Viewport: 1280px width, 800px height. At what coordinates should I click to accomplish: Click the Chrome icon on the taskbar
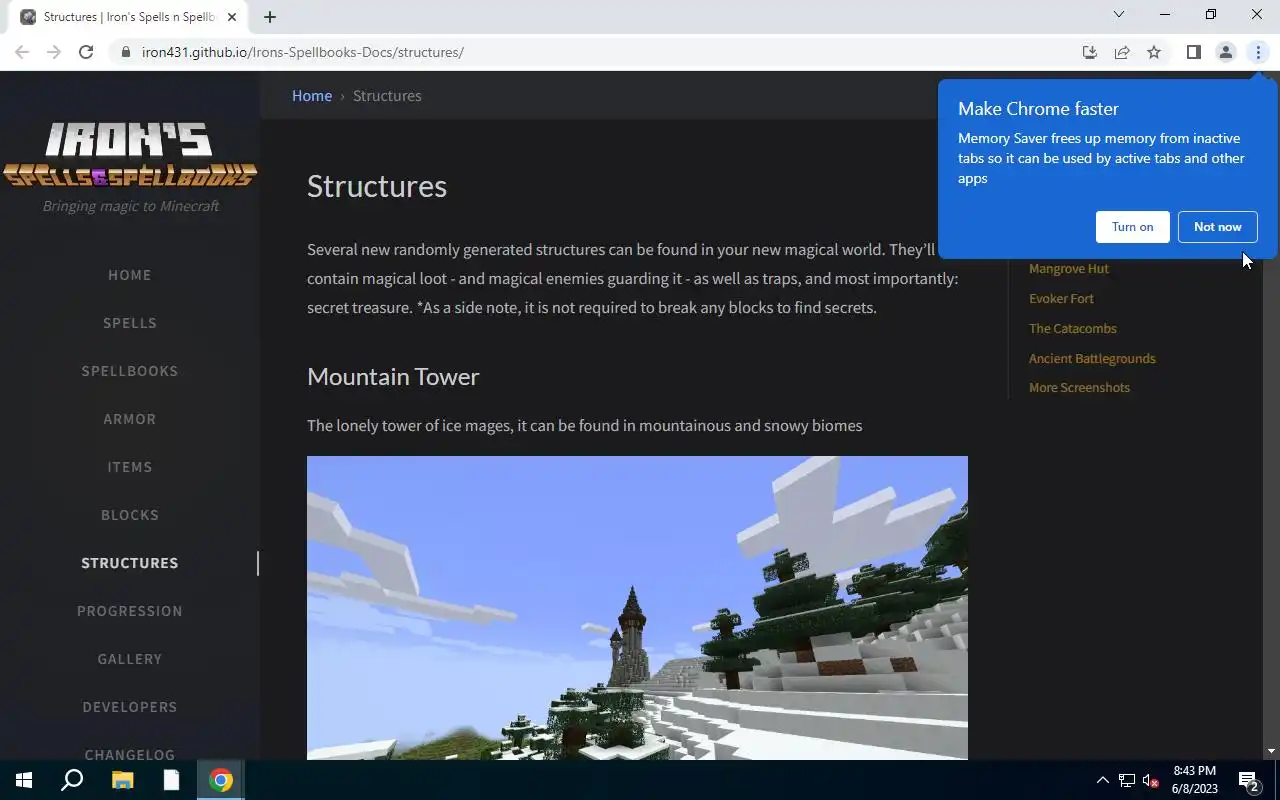[221, 780]
